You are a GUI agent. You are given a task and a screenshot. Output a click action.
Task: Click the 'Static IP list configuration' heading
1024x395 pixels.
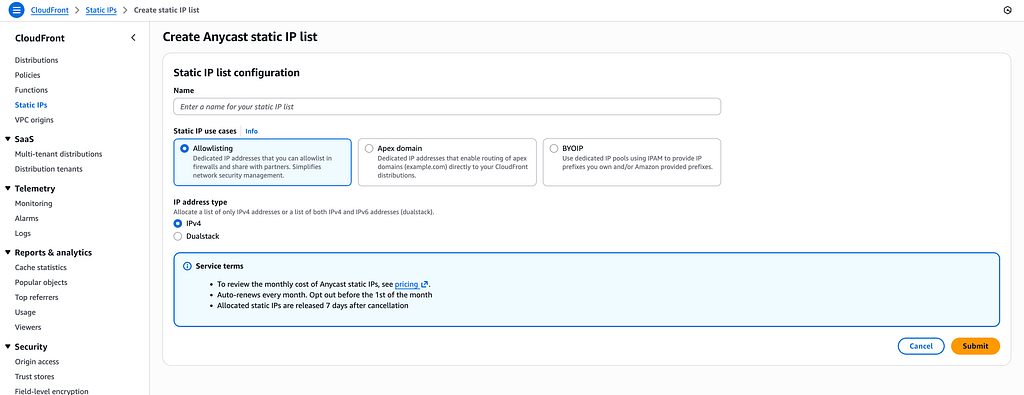(236, 73)
